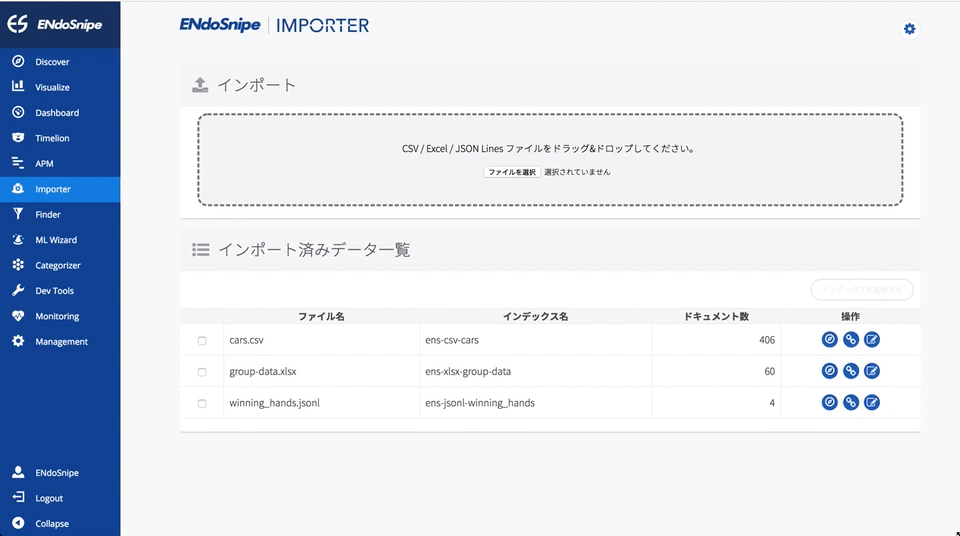
Task: Click index name ens-xlsx-group-data
Action: [x=468, y=371]
